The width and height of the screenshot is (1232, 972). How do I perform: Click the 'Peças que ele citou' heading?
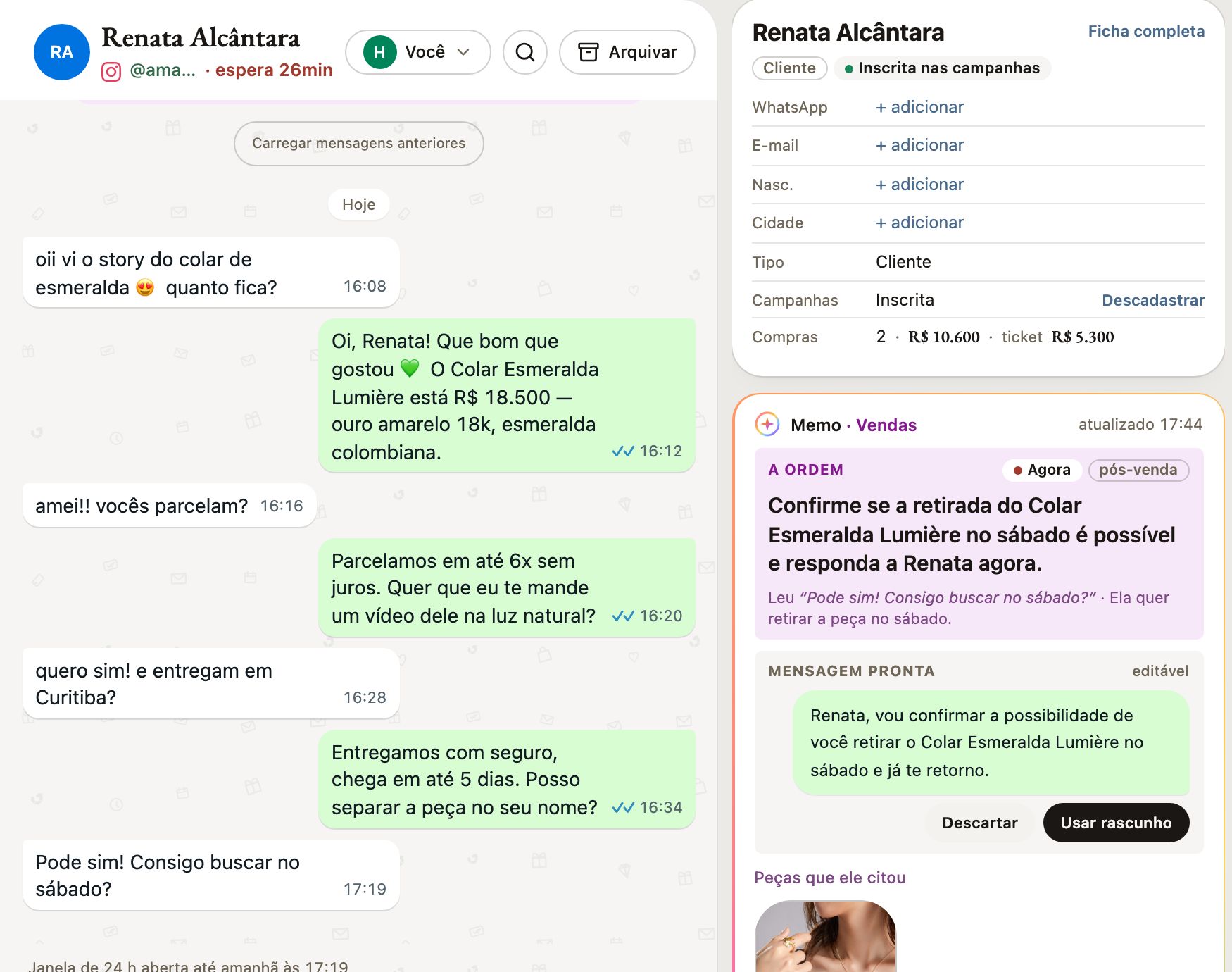coord(830,878)
